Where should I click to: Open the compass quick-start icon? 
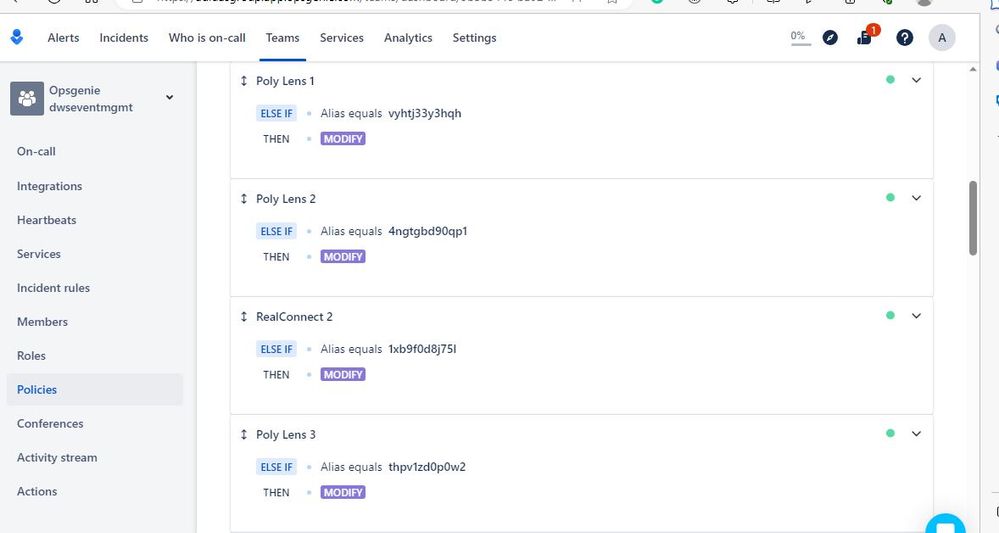(x=830, y=38)
